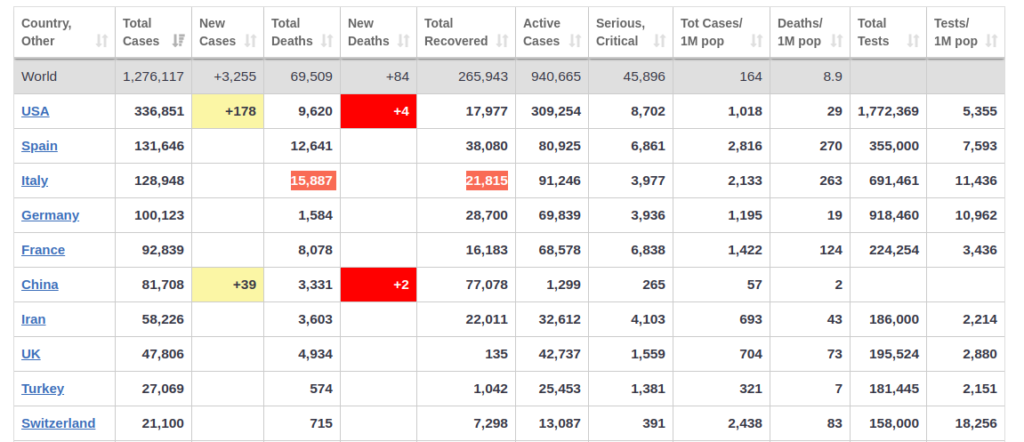Click France total recovered 16,183
The image size is (1024, 442).
coord(487,249)
